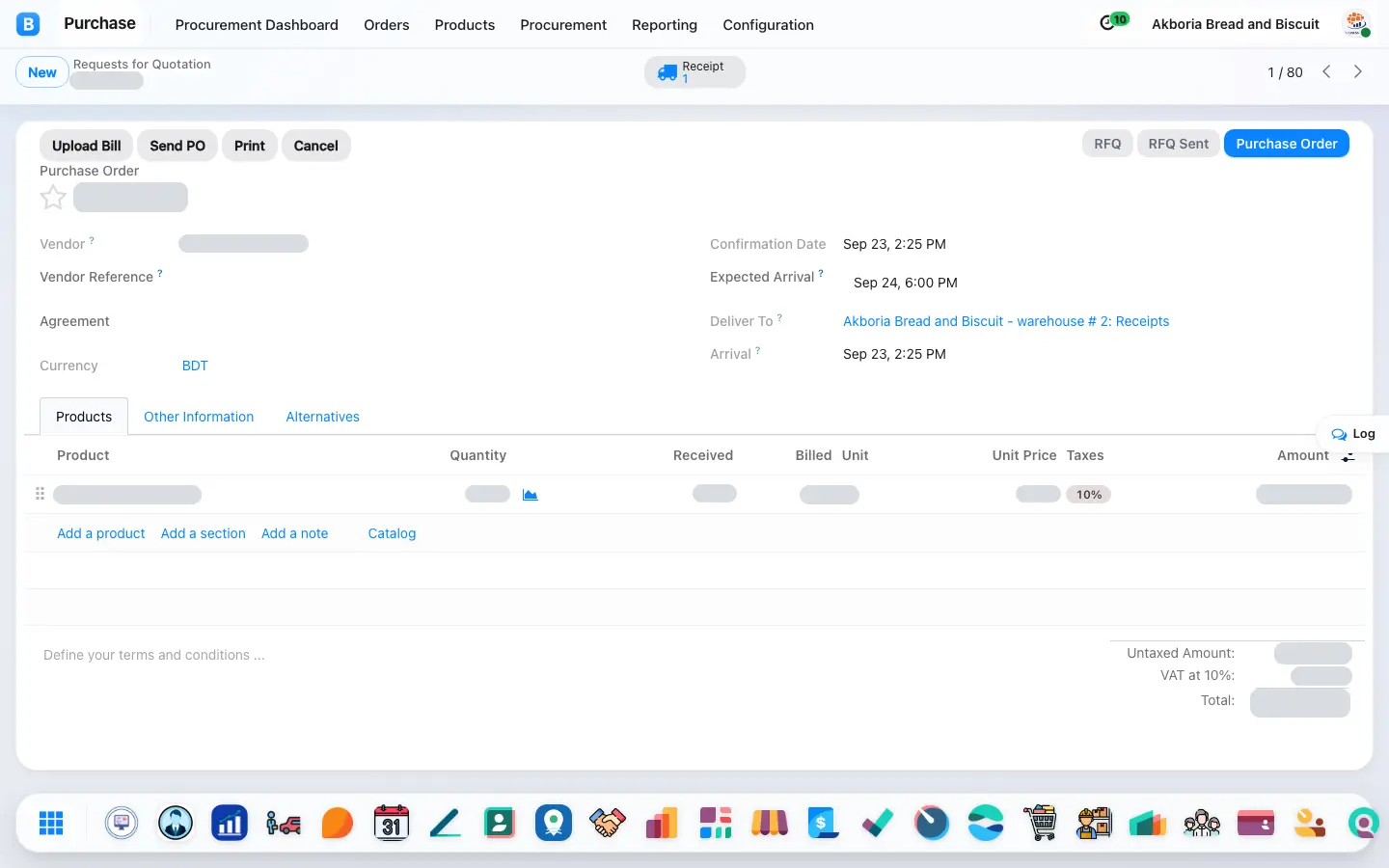Click the New button

point(42,72)
